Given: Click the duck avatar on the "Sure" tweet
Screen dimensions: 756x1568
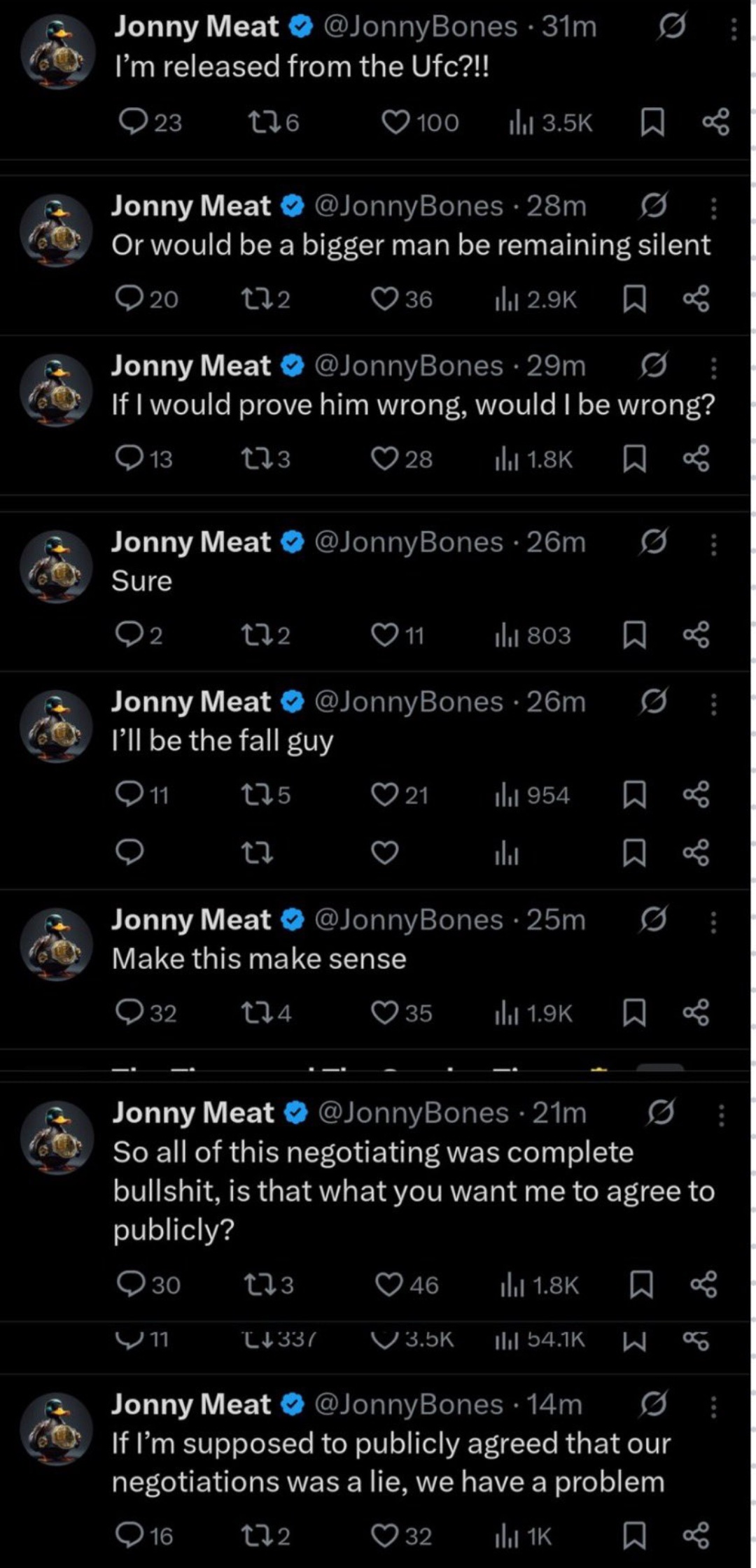Looking at the screenshot, I should 56,565.
